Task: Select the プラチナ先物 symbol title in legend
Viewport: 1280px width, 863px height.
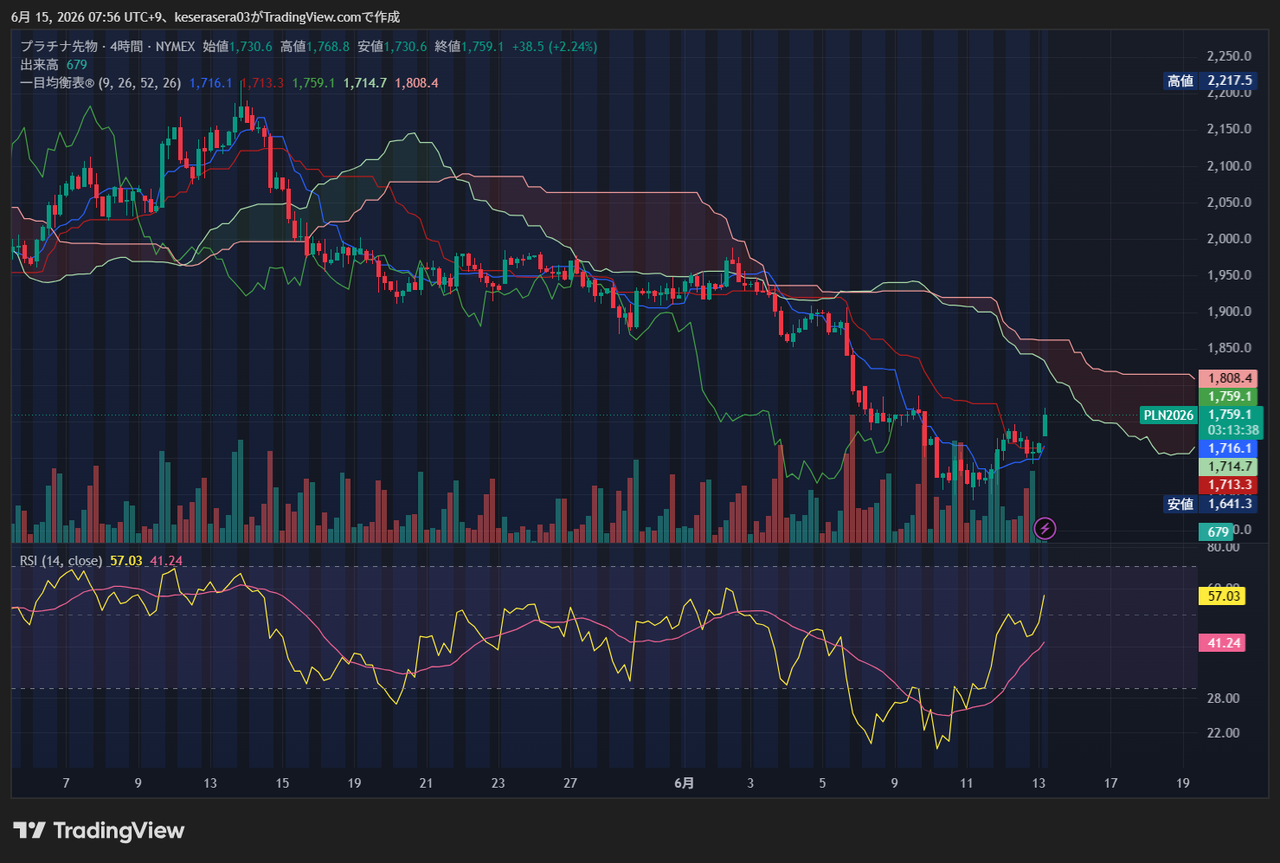Action: click(x=58, y=46)
